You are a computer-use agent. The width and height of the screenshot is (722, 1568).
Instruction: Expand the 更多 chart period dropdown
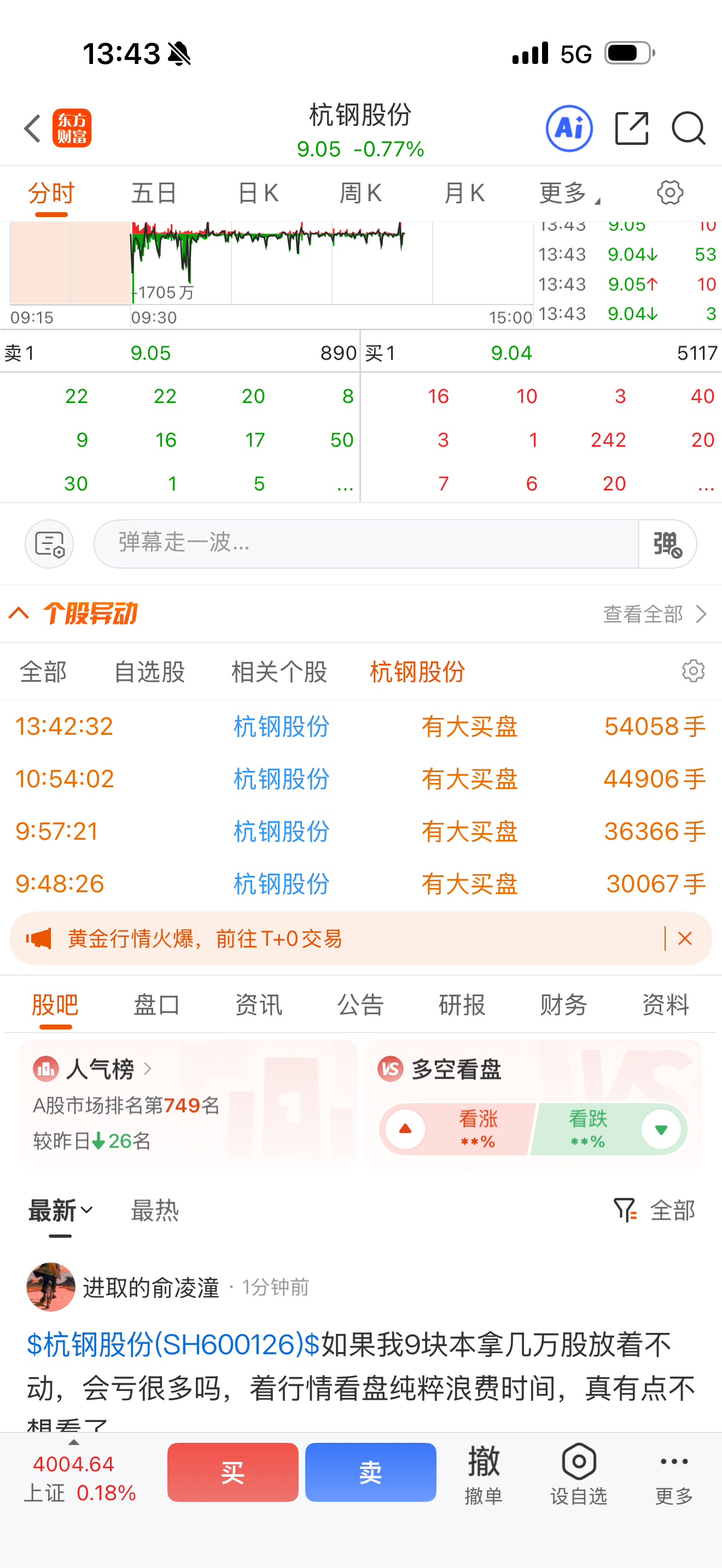[x=569, y=194]
